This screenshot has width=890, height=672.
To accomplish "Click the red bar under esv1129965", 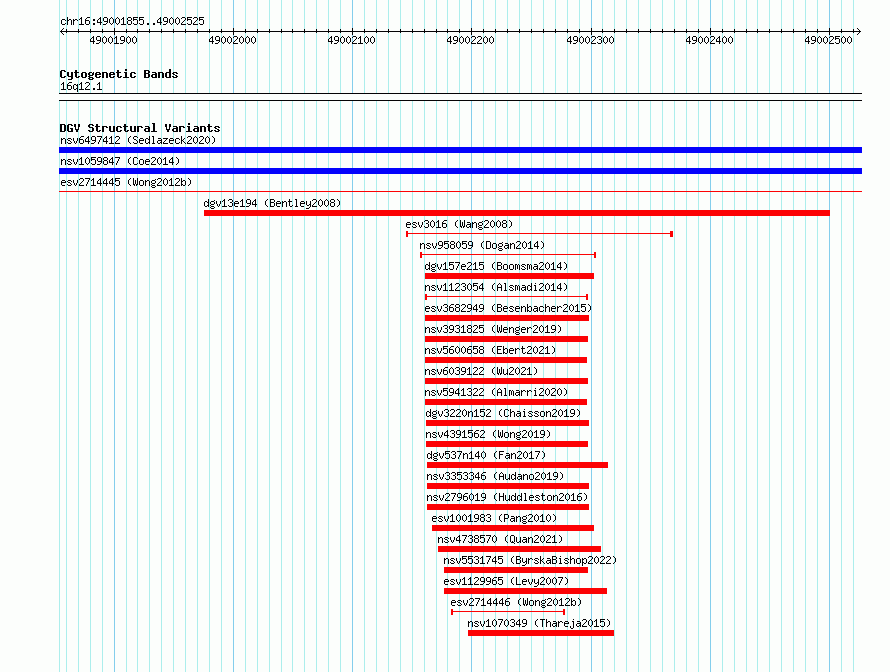I will coord(526,591).
